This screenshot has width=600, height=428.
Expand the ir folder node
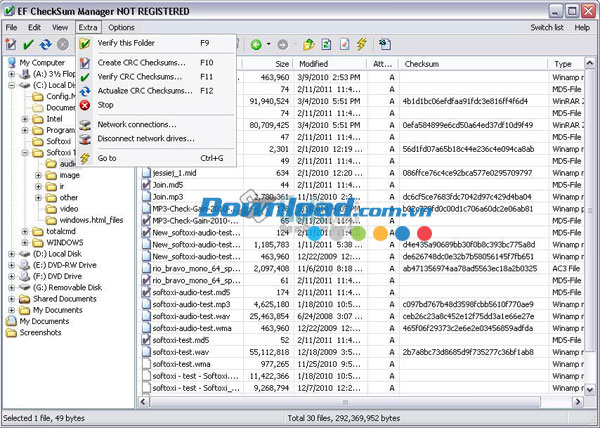pyautogui.click(x=38, y=186)
